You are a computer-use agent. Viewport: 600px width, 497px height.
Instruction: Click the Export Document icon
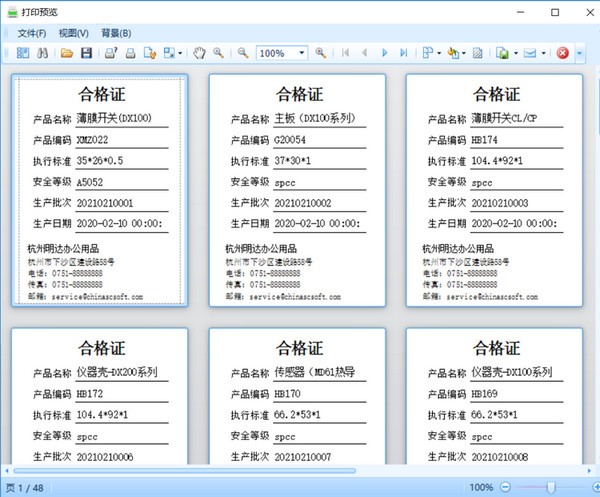502,53
